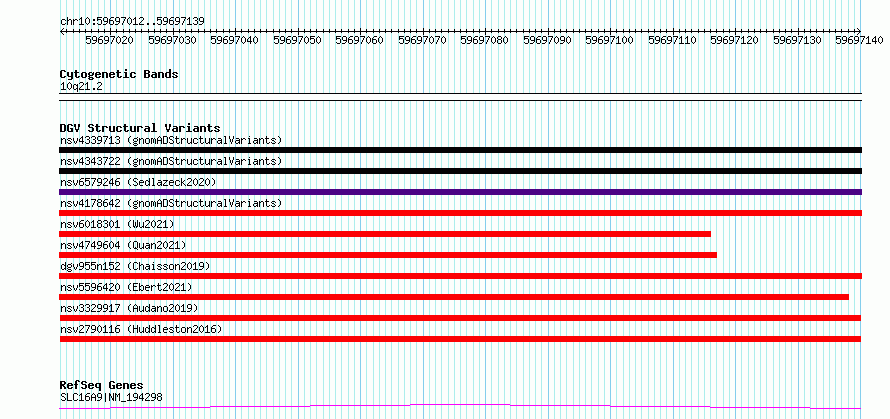Click ruler position 59697110
890x419 pixels.
click(x=673, y=40)
